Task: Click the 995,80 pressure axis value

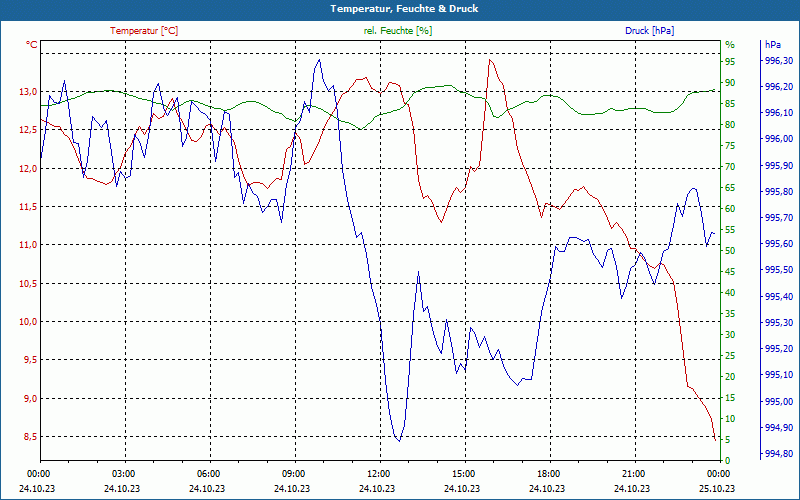Action: [x=779, y=192]
